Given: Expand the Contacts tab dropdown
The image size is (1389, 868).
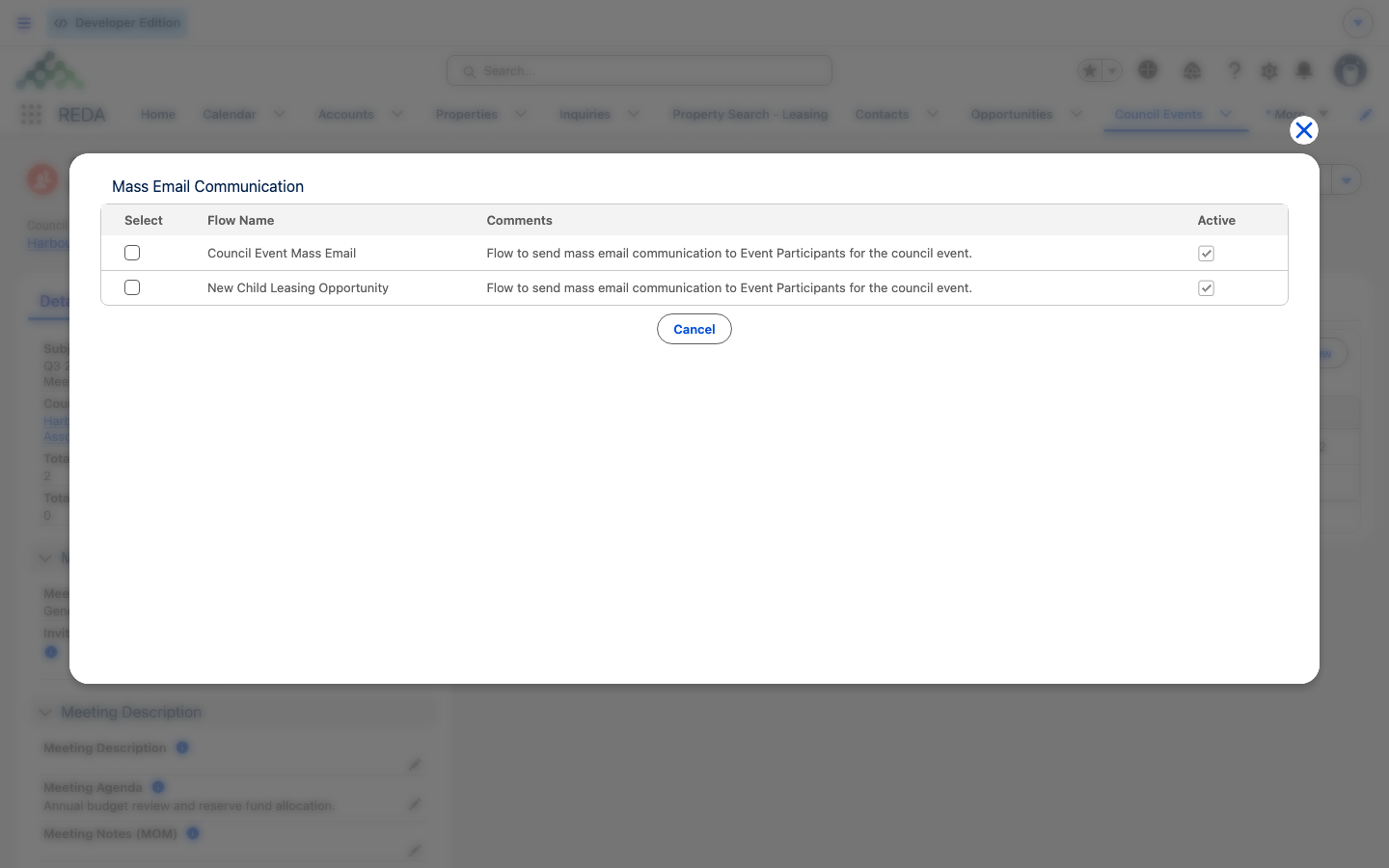Looking at the screenshot, I should [933, 114].
